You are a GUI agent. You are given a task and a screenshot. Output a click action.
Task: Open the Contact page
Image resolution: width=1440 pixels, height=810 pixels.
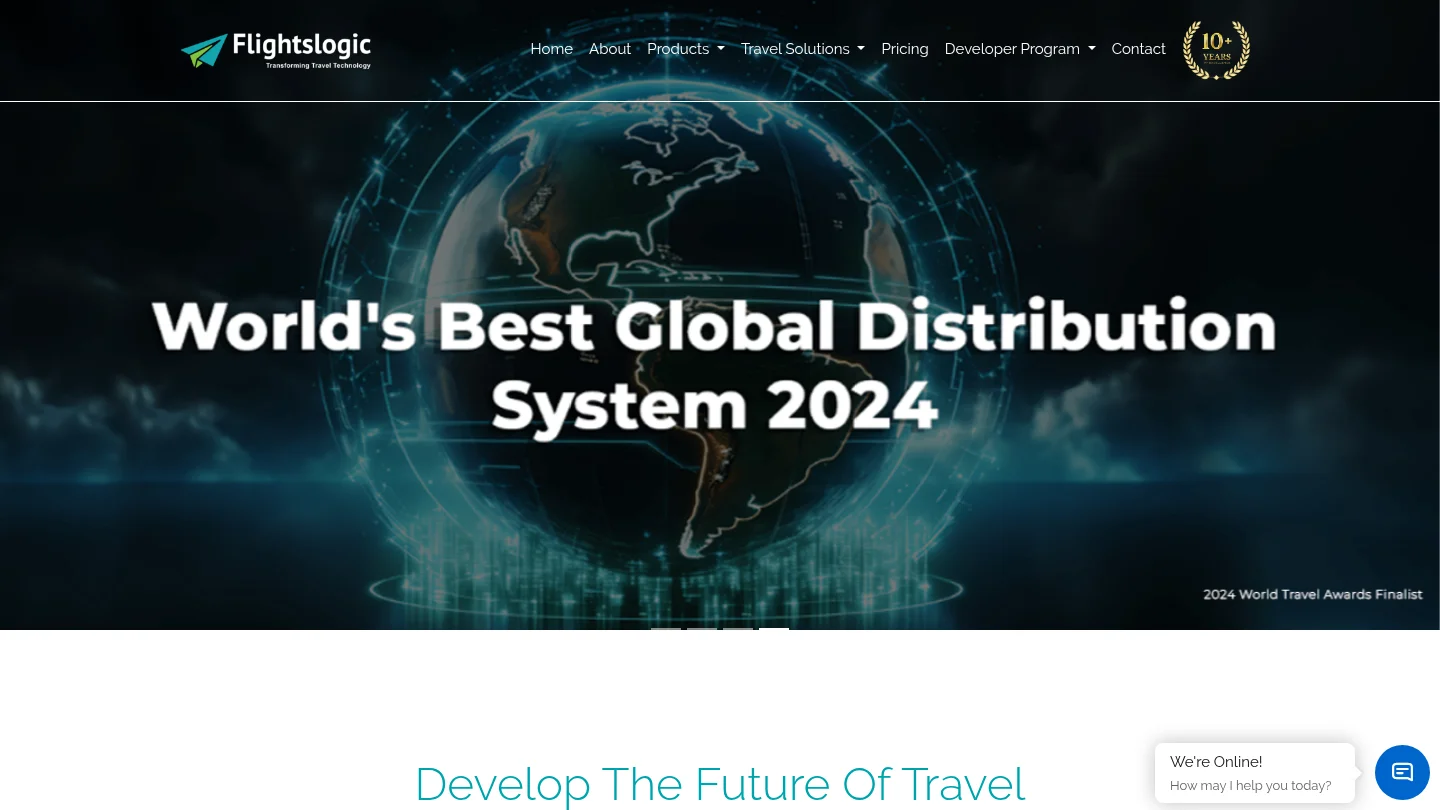pos(1139,49)
